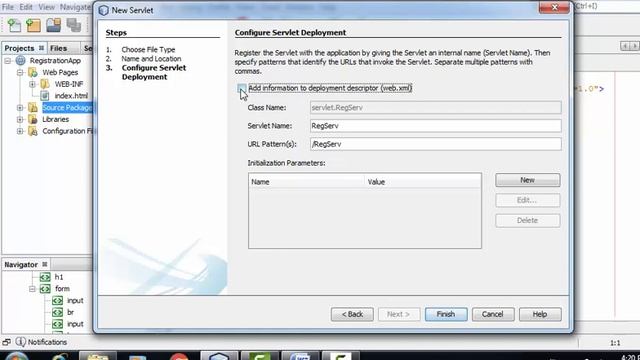Expand the Libraries tree node
The width and height of the screenshot is (640, 360).
(20, 120)
